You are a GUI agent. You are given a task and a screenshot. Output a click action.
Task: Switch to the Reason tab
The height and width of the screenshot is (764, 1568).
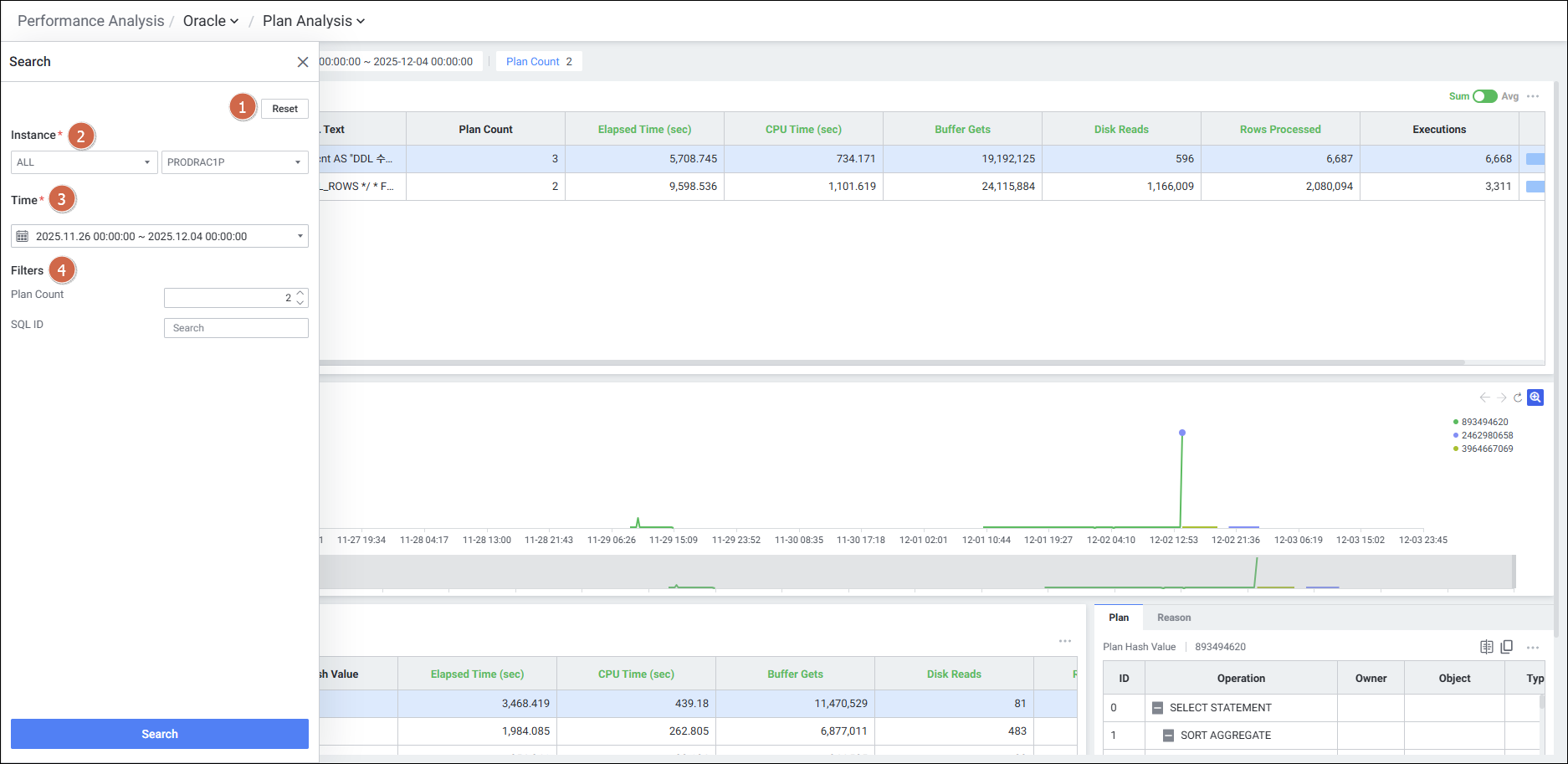pyautogui.click(x=1174, y=618)
